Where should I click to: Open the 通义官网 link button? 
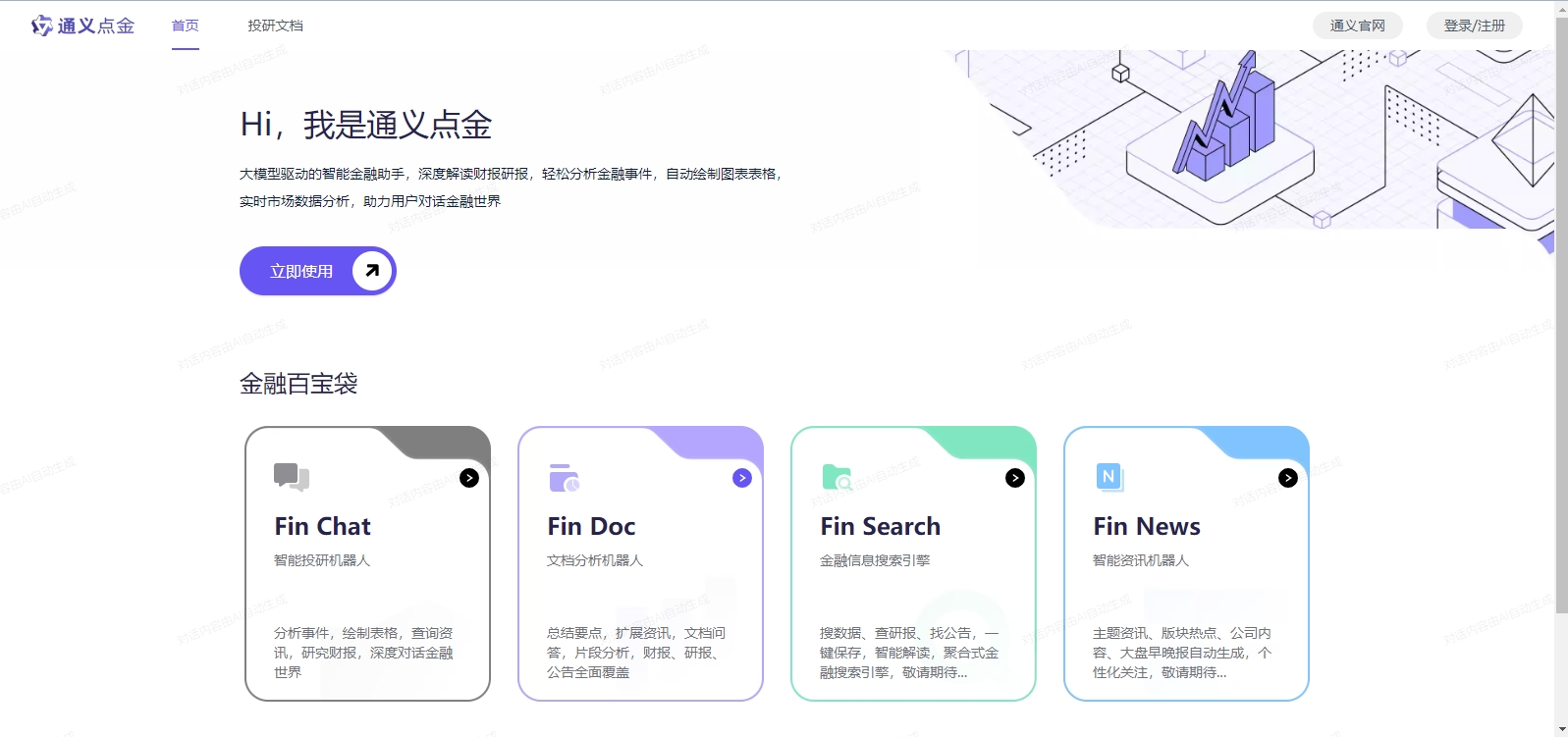(x=1358, y=26)
